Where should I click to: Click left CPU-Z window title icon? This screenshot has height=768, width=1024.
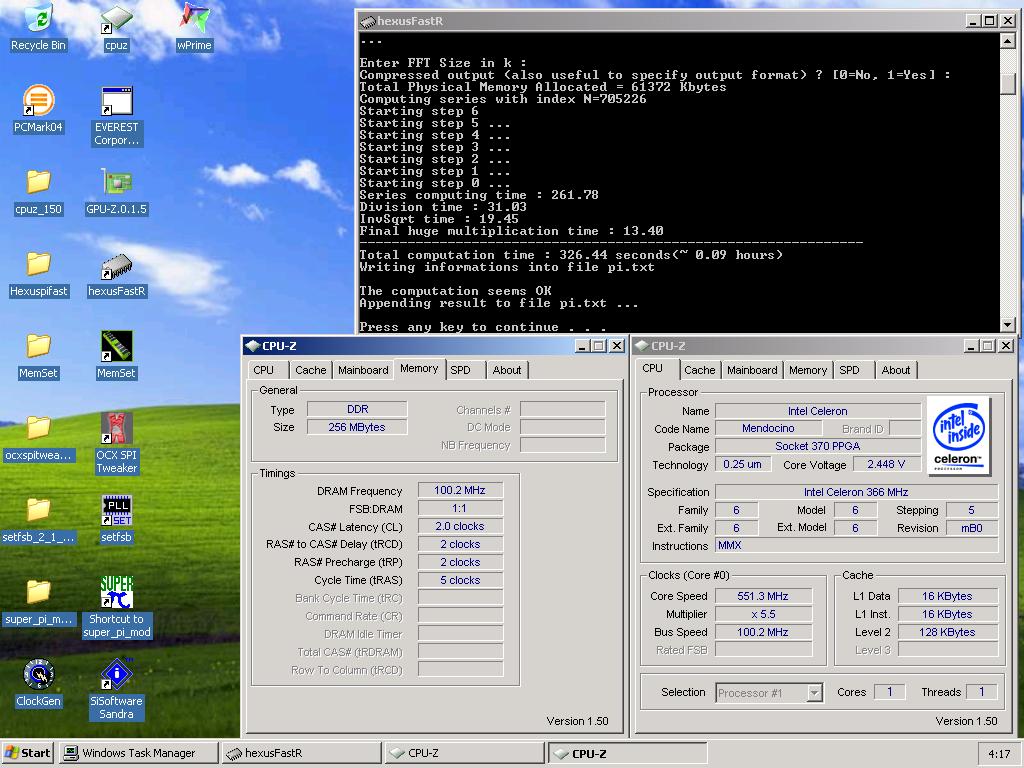253,345
